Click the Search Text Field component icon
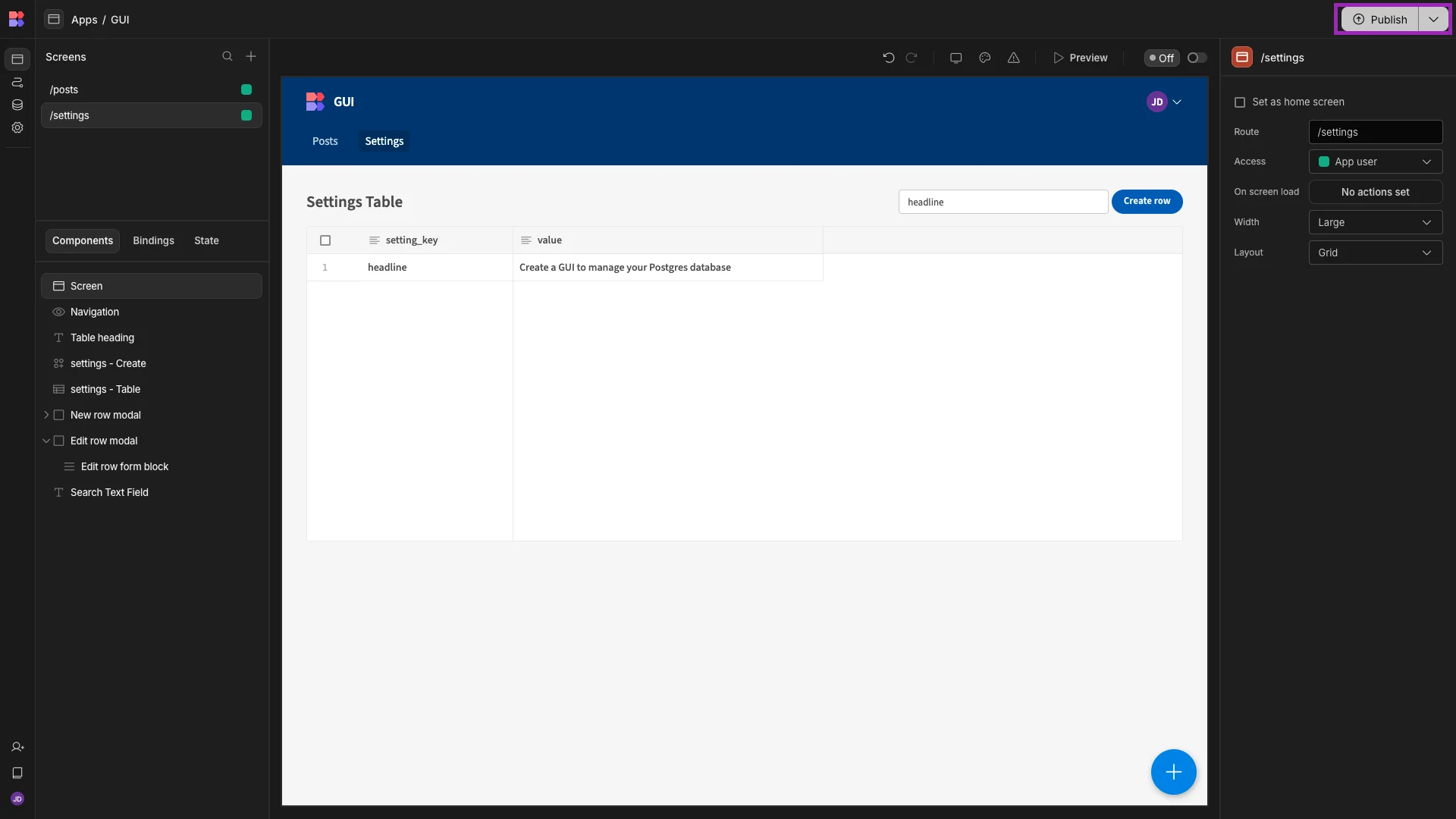 (x=58, y=492)
